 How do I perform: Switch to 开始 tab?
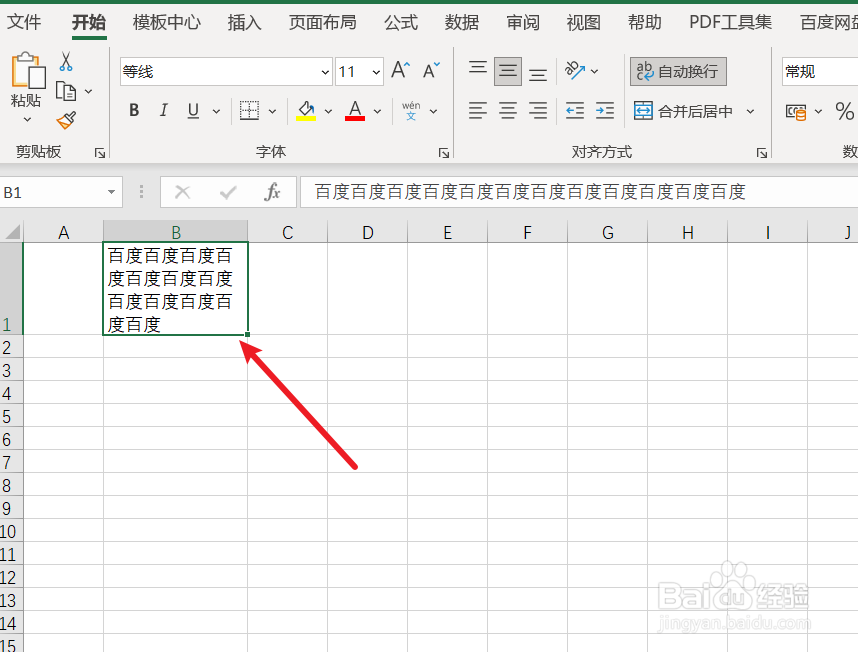tap(89, 22)
